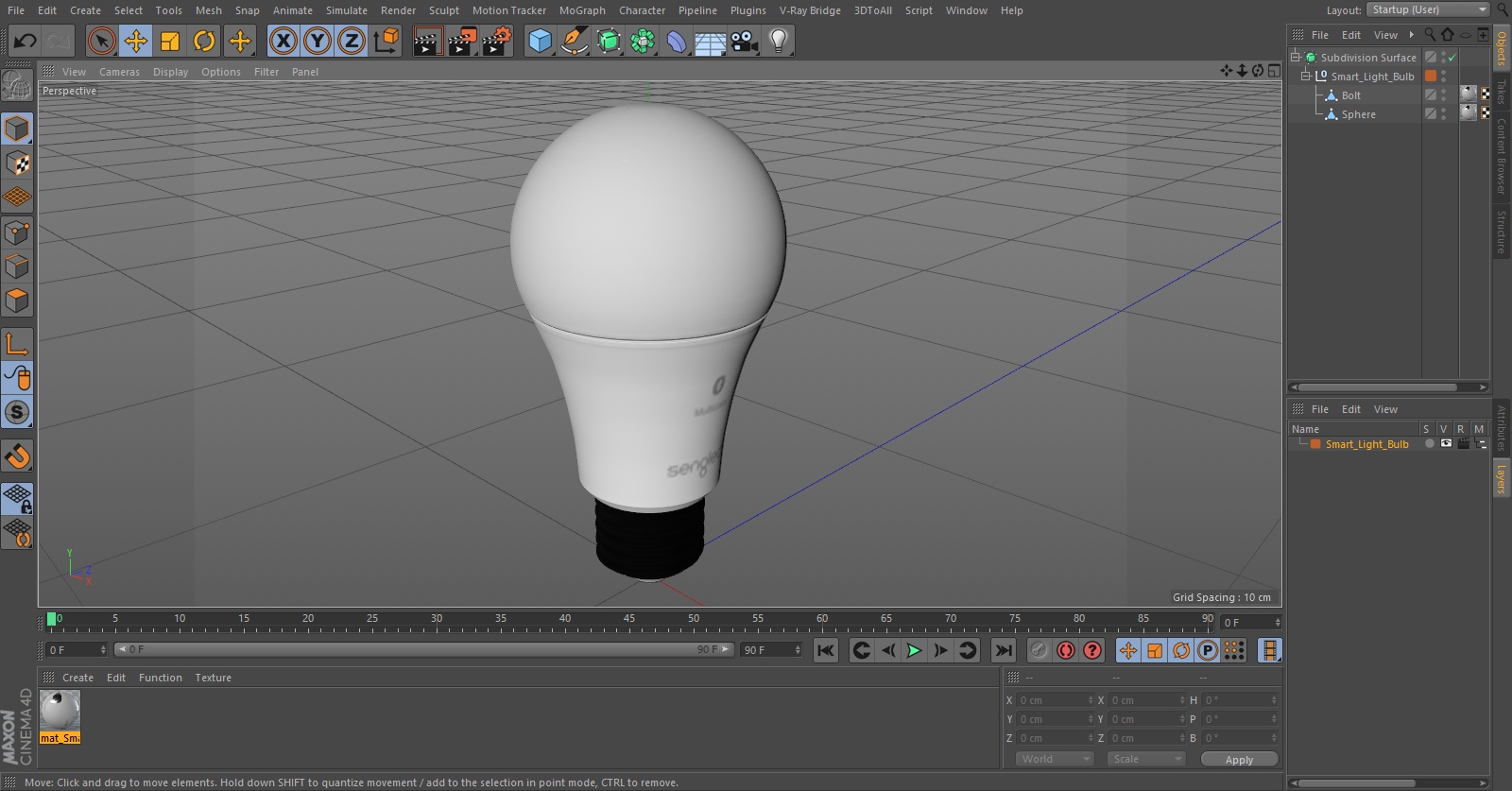Toggle Autokeying red circular button

(1066, 650)
